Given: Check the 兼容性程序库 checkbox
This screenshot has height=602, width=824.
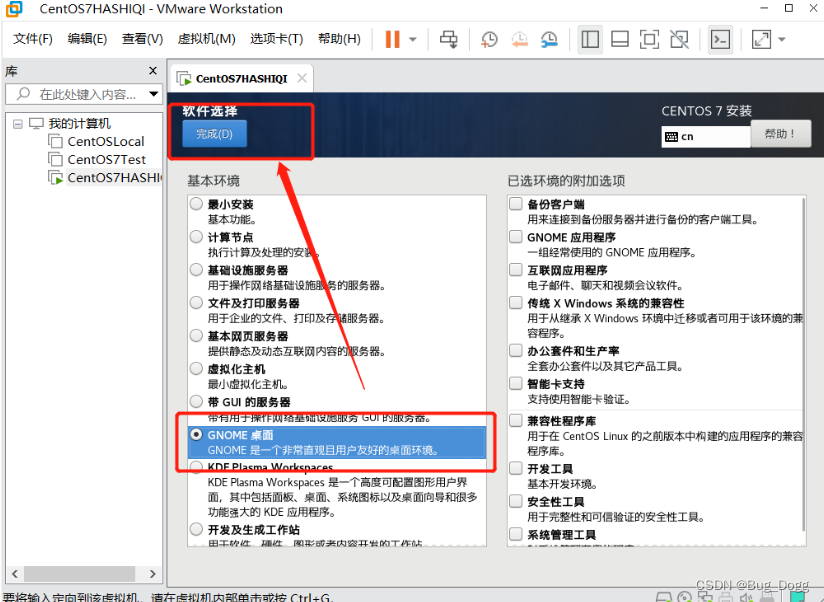Looking at the screenshot, I should click(x=516, y=420).
